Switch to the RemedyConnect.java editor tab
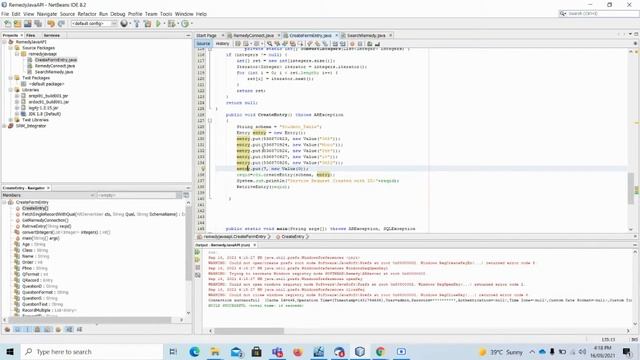 click(x=253, y=36)
